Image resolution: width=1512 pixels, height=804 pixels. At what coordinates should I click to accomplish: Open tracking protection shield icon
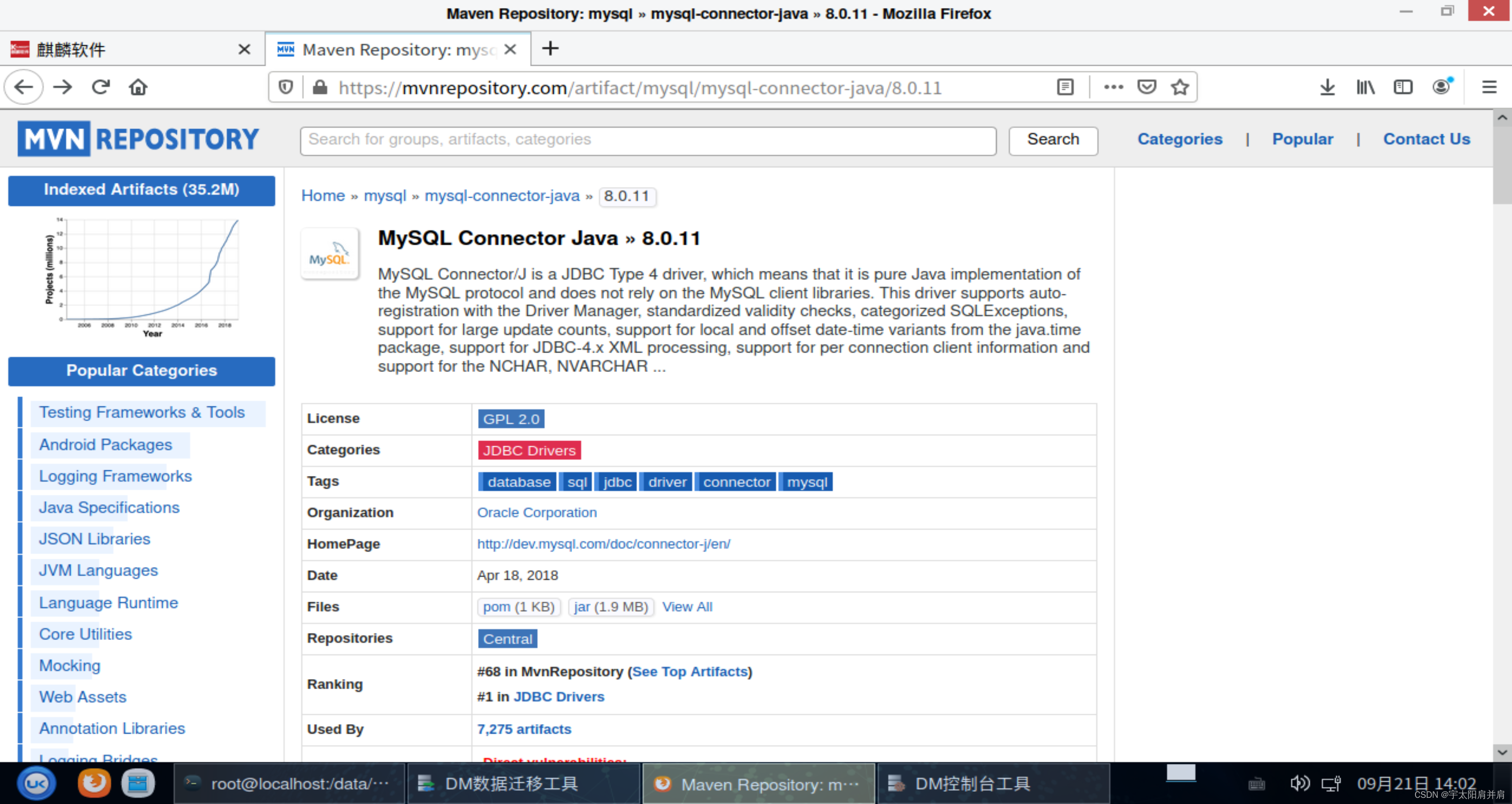[286, 87]
